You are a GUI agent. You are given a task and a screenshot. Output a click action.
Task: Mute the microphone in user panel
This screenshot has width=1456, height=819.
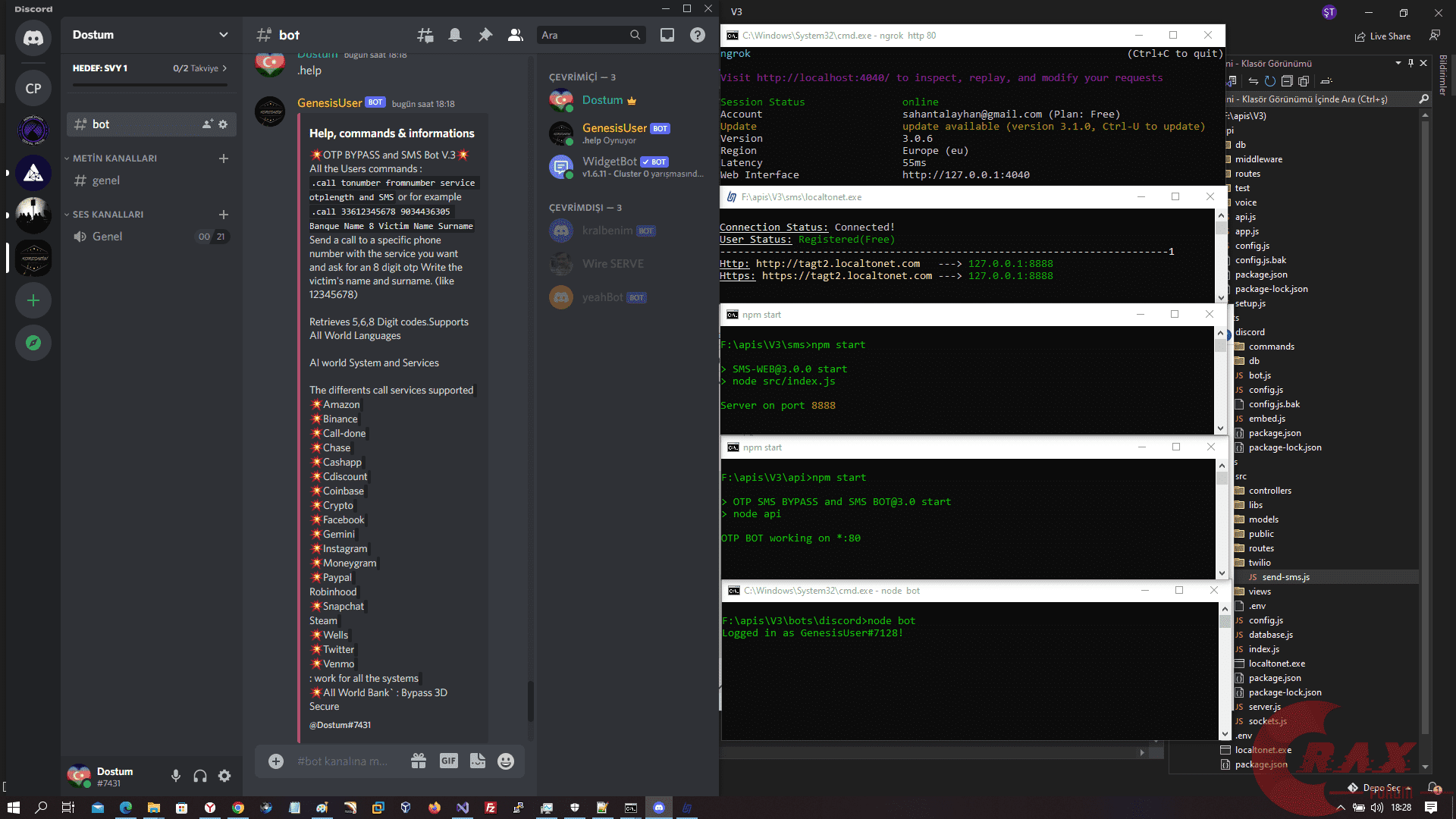[176, 776]
